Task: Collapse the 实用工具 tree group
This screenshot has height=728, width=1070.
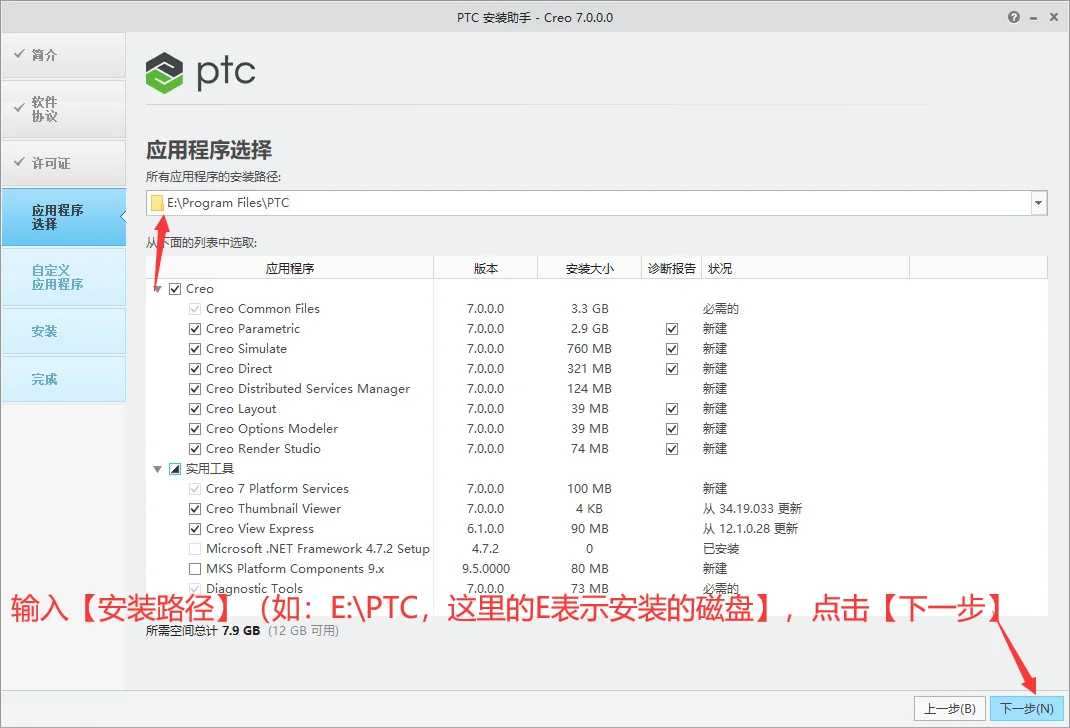Action: (x=157, y=469)
